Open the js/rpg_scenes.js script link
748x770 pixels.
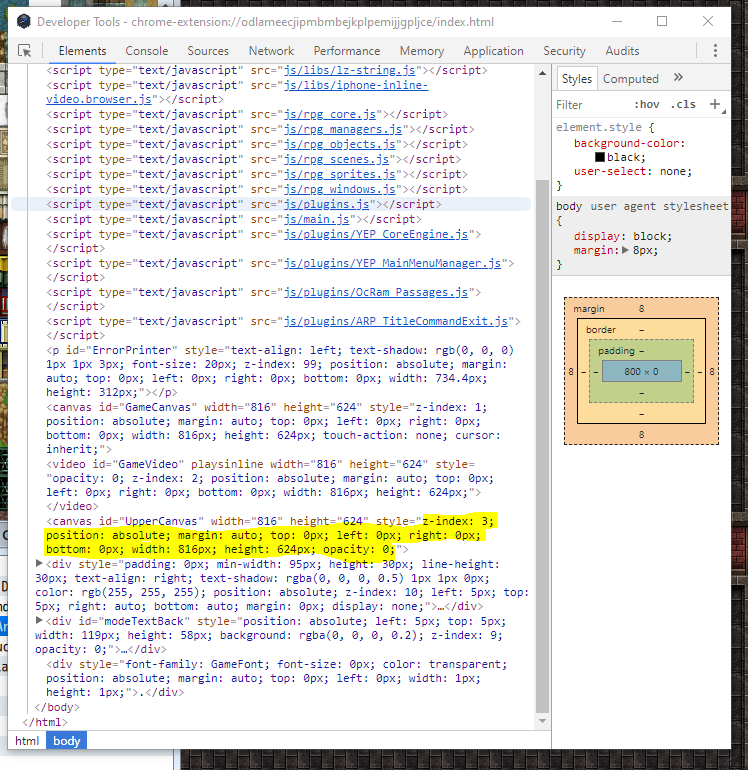336,160
